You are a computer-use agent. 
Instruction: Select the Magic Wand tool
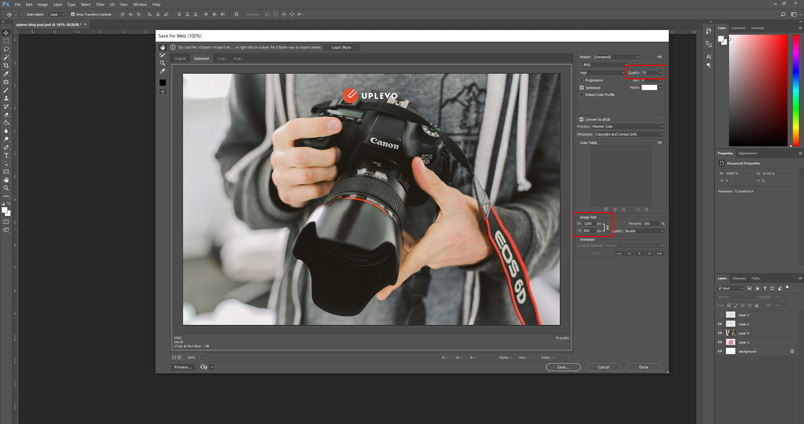point(6,57)
